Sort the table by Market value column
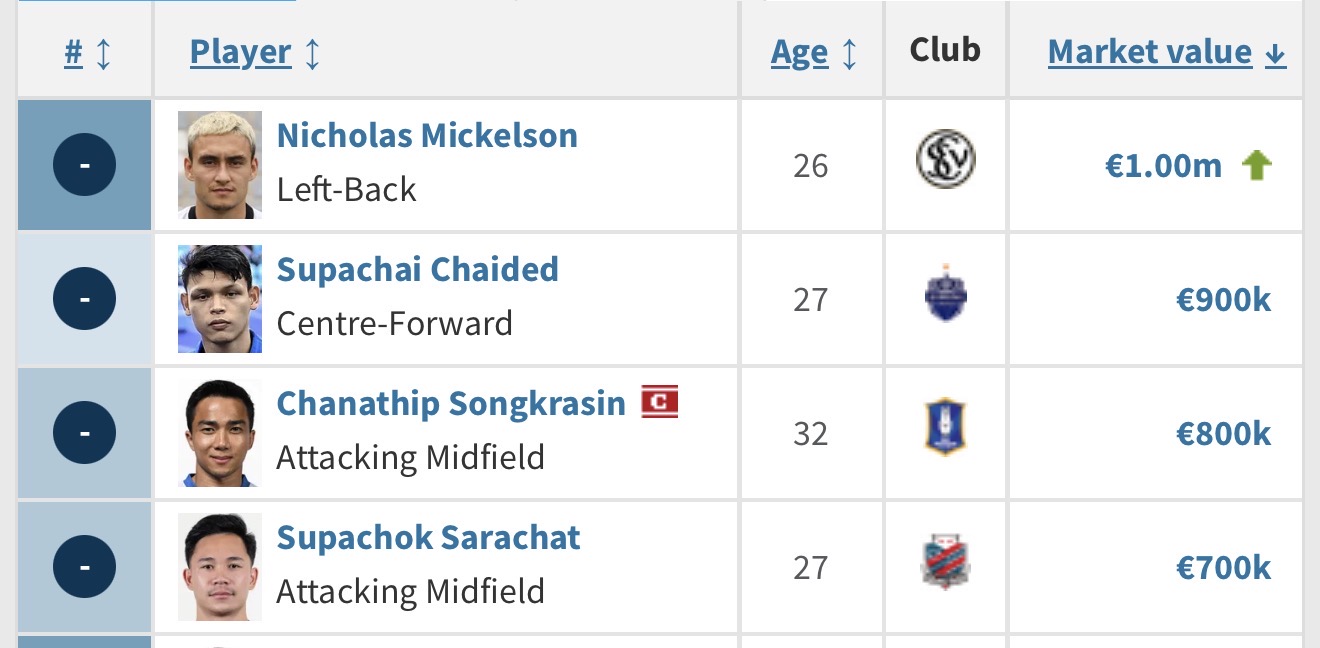 pyautogui.click(x=1150, y=52)
